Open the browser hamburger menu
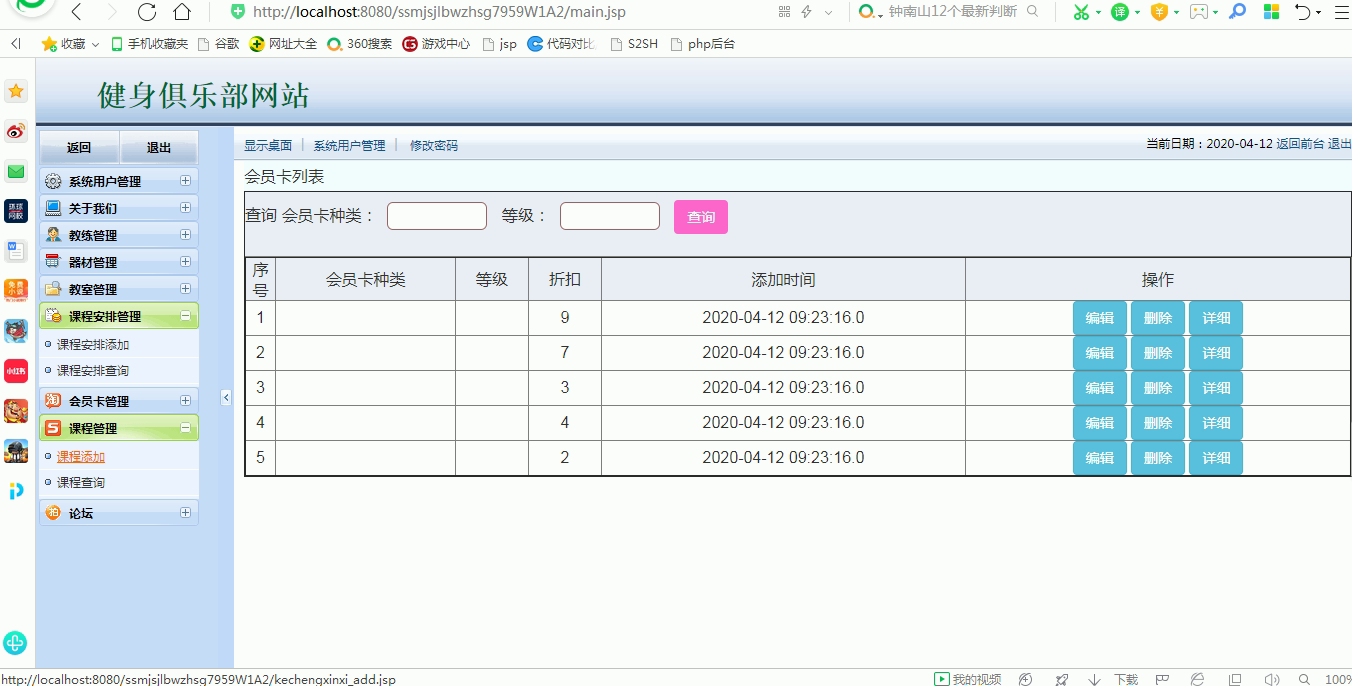 pos(1341,12)
